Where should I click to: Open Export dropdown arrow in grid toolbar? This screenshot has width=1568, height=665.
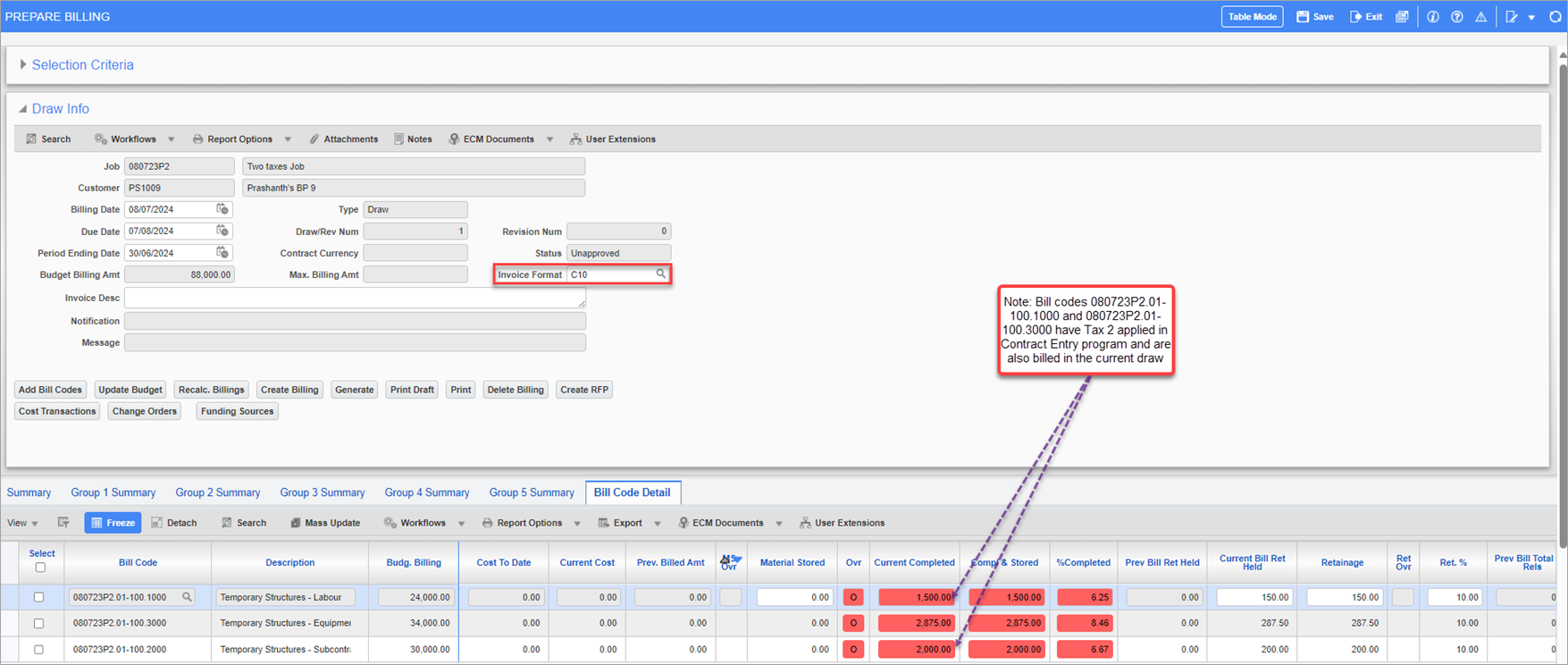pyautogui.click(x=657, y=523)
